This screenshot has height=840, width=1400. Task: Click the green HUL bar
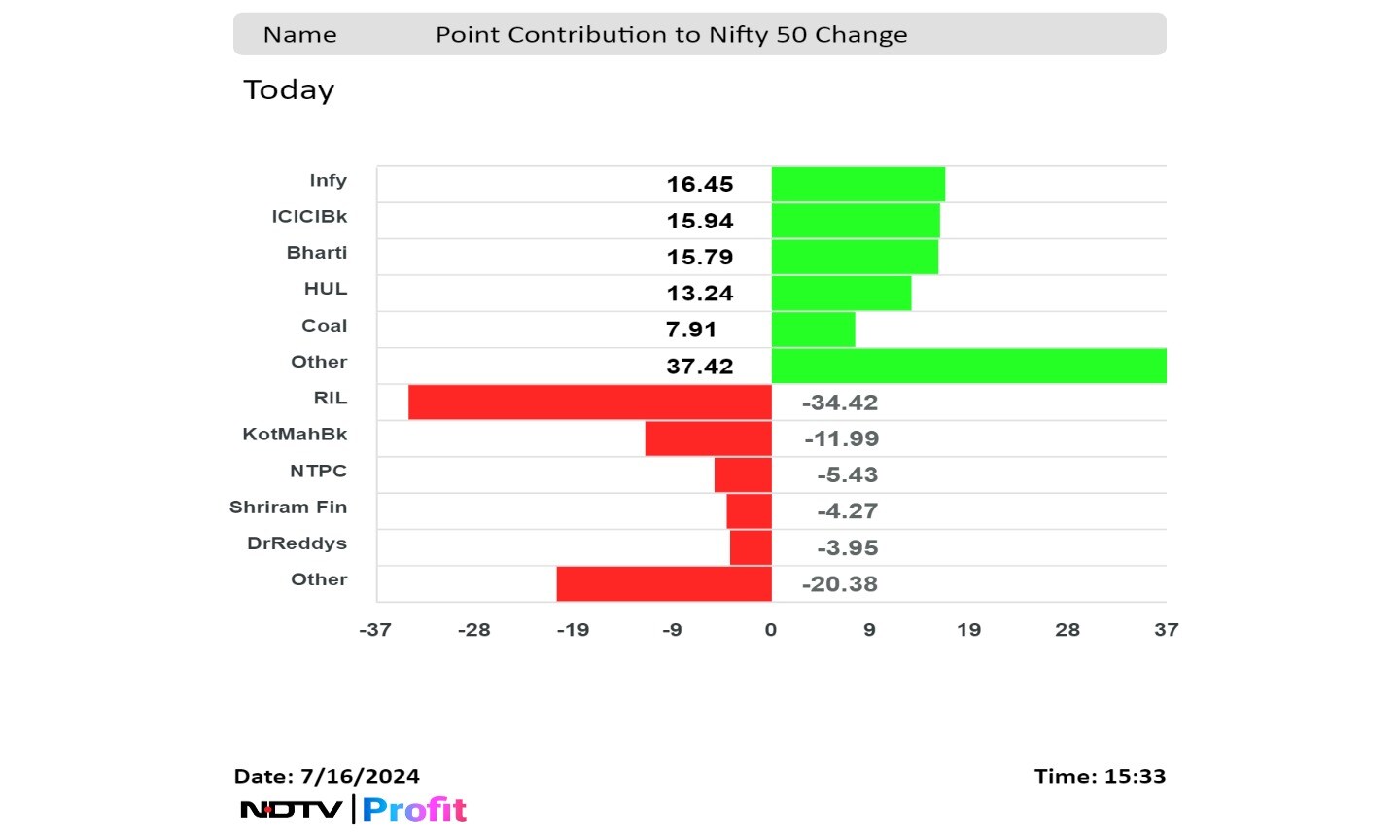click(841, 293)
